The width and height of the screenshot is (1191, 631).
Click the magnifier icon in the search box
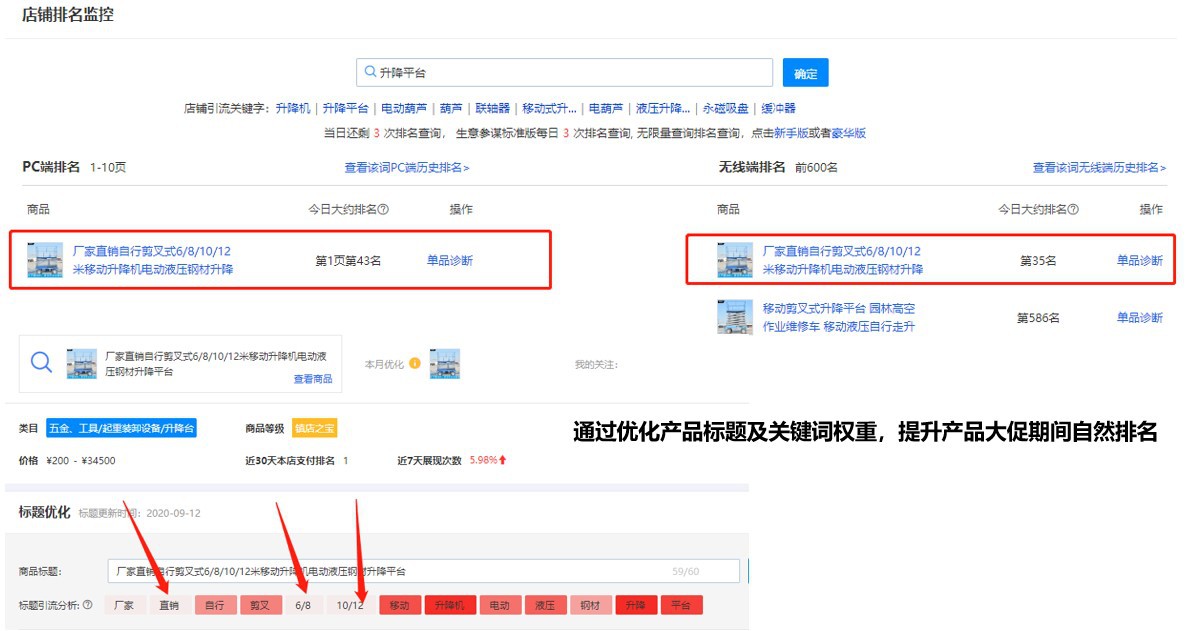click(370, 73)
